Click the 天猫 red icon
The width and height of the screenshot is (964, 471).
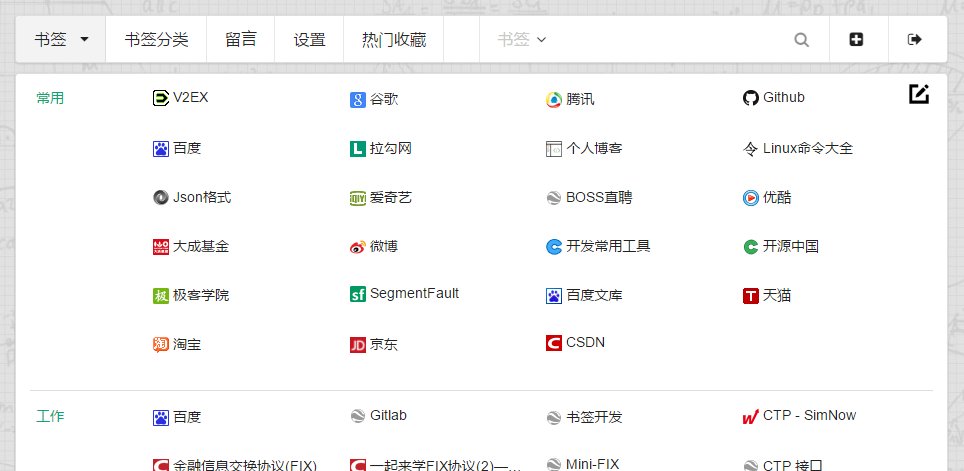(x=751, y=296)
